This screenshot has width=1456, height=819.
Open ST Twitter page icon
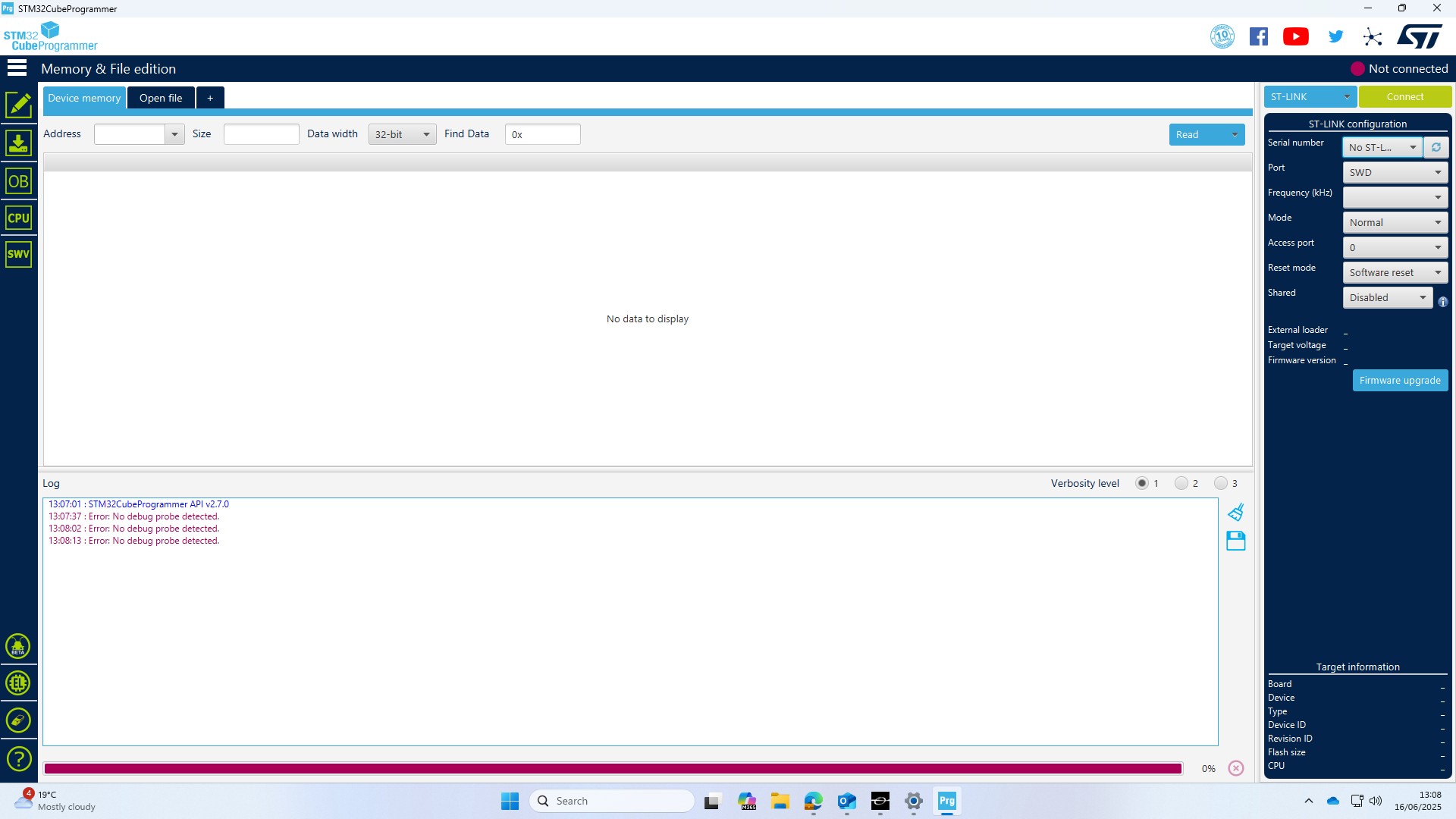click(x=1336, y=36)
